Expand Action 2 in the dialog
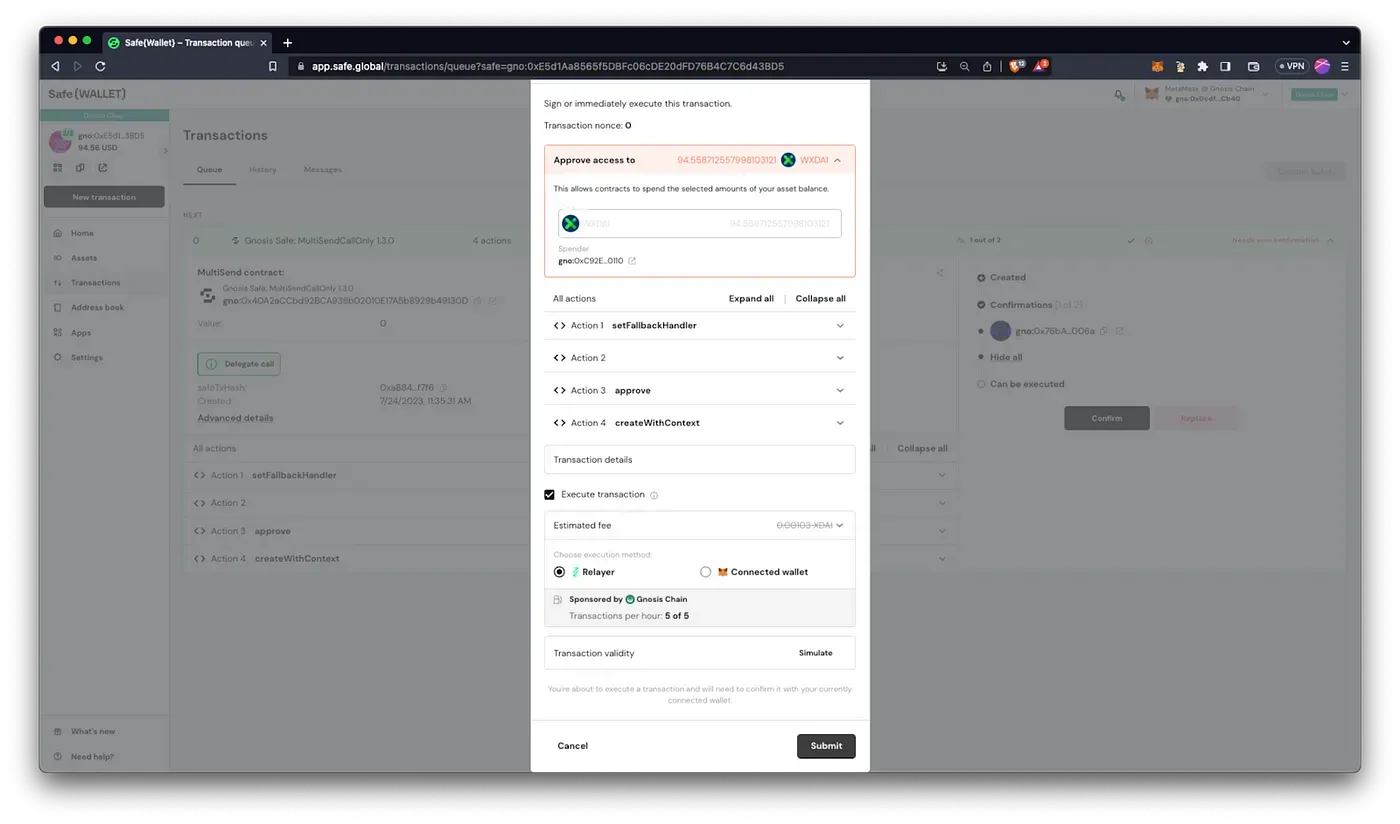 point(699,357)
